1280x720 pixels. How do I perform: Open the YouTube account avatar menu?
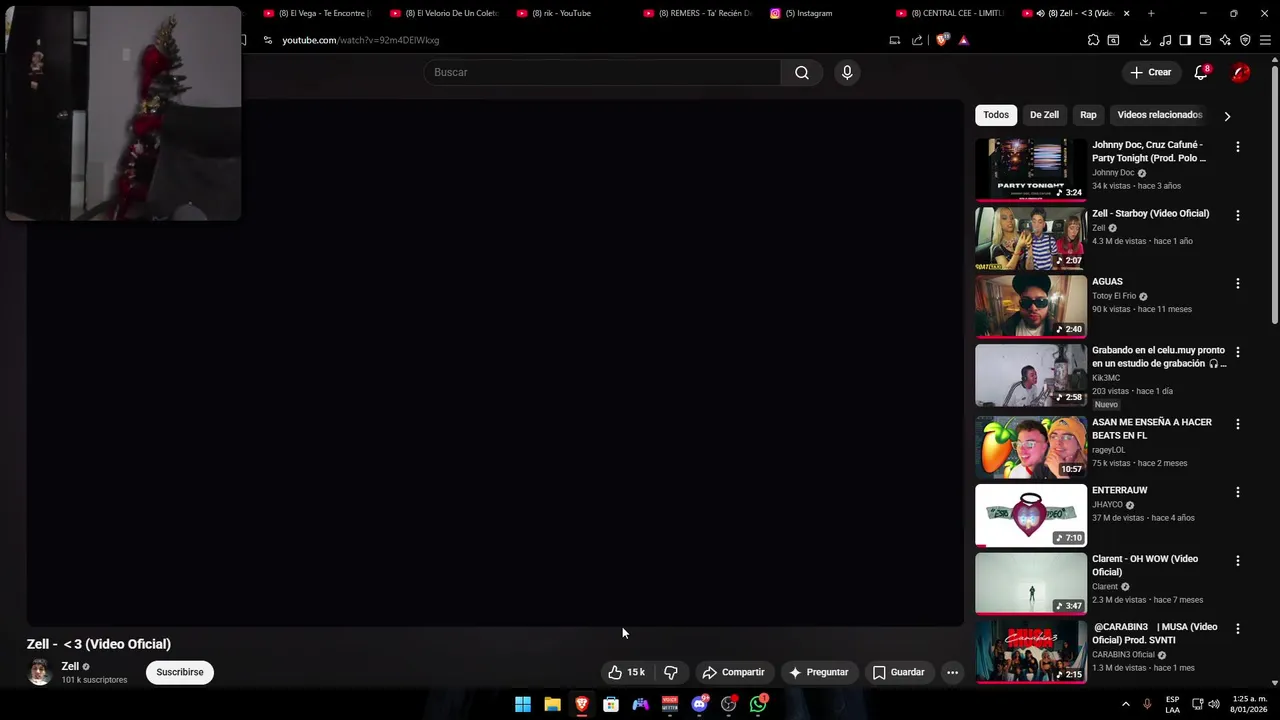click(x=1240, y=72)
